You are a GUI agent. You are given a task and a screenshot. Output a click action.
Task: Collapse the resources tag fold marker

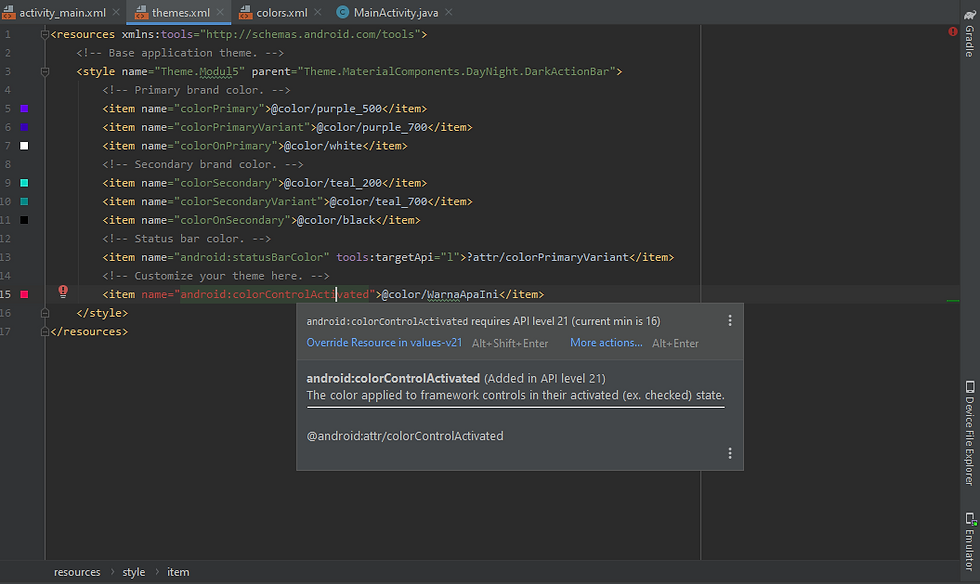(x=45, y=34)
